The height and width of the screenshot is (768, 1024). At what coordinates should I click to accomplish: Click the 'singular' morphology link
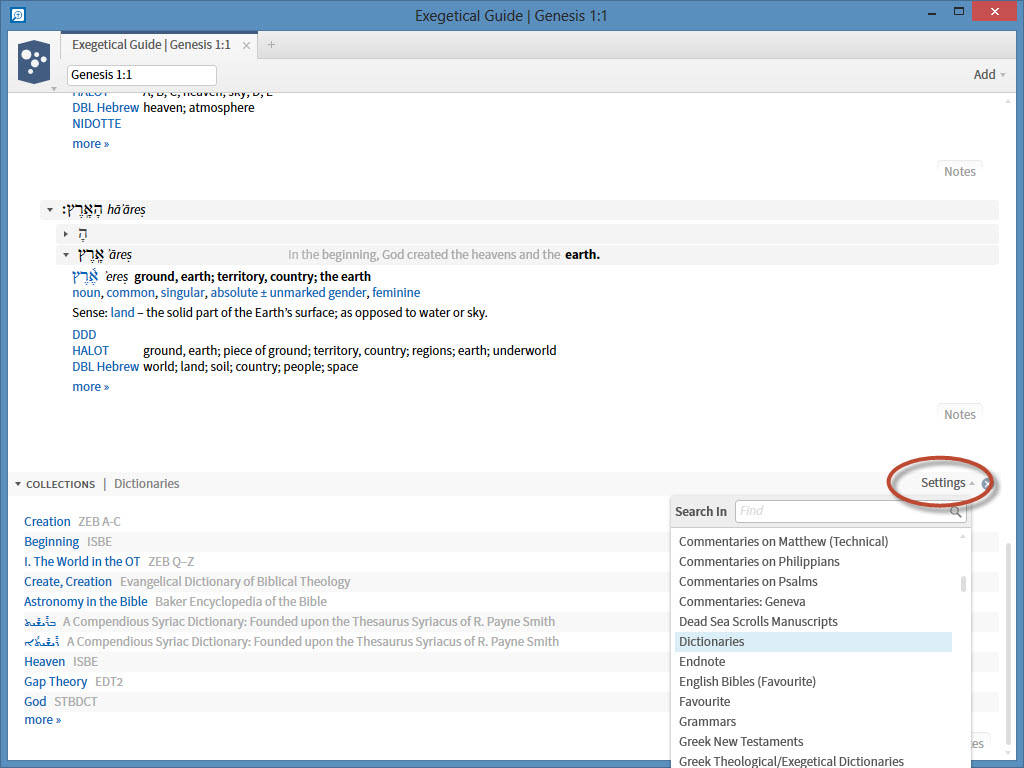(182, 293)
